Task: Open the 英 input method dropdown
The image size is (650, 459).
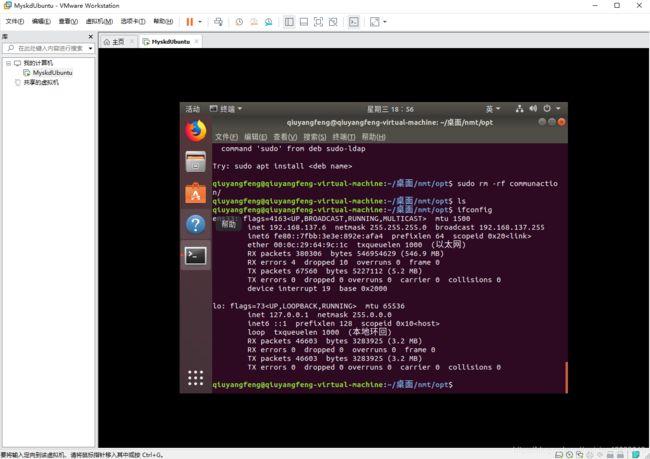Action: (493, 109)
